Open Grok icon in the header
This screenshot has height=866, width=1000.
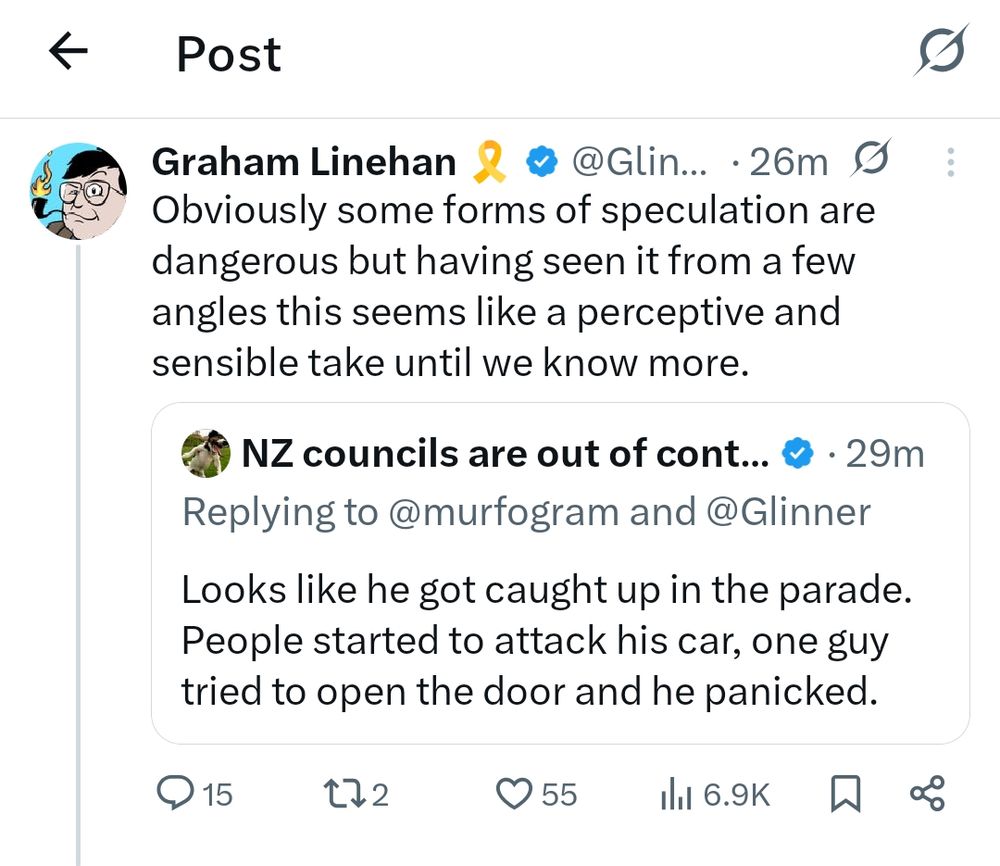pyautogui.click(x=940, y=51)
